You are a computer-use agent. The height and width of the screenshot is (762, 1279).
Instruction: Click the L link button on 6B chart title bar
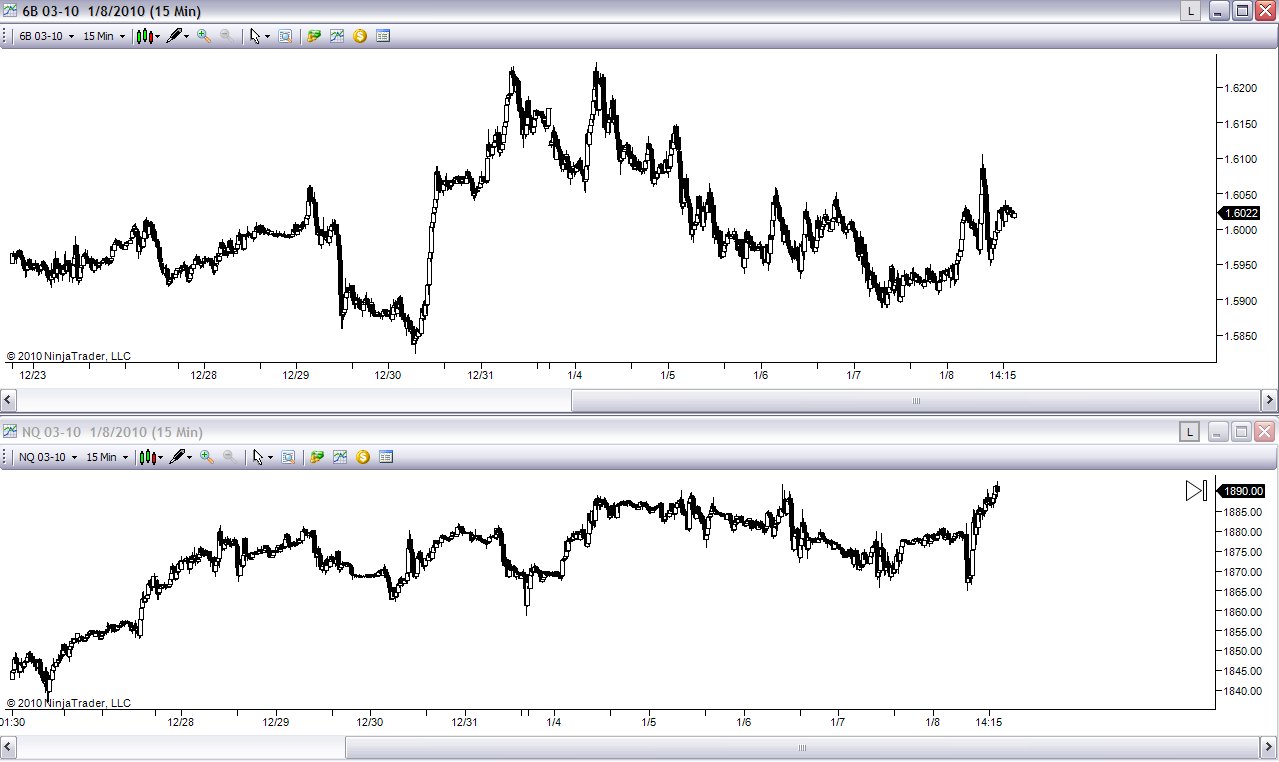point(1190,11)
